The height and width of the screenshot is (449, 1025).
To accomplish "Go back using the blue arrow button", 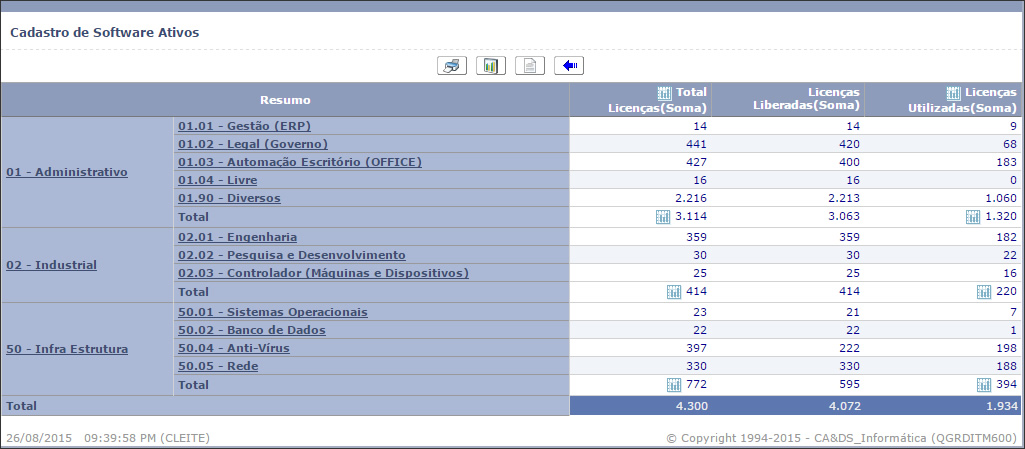I will (x=569, y=66).
